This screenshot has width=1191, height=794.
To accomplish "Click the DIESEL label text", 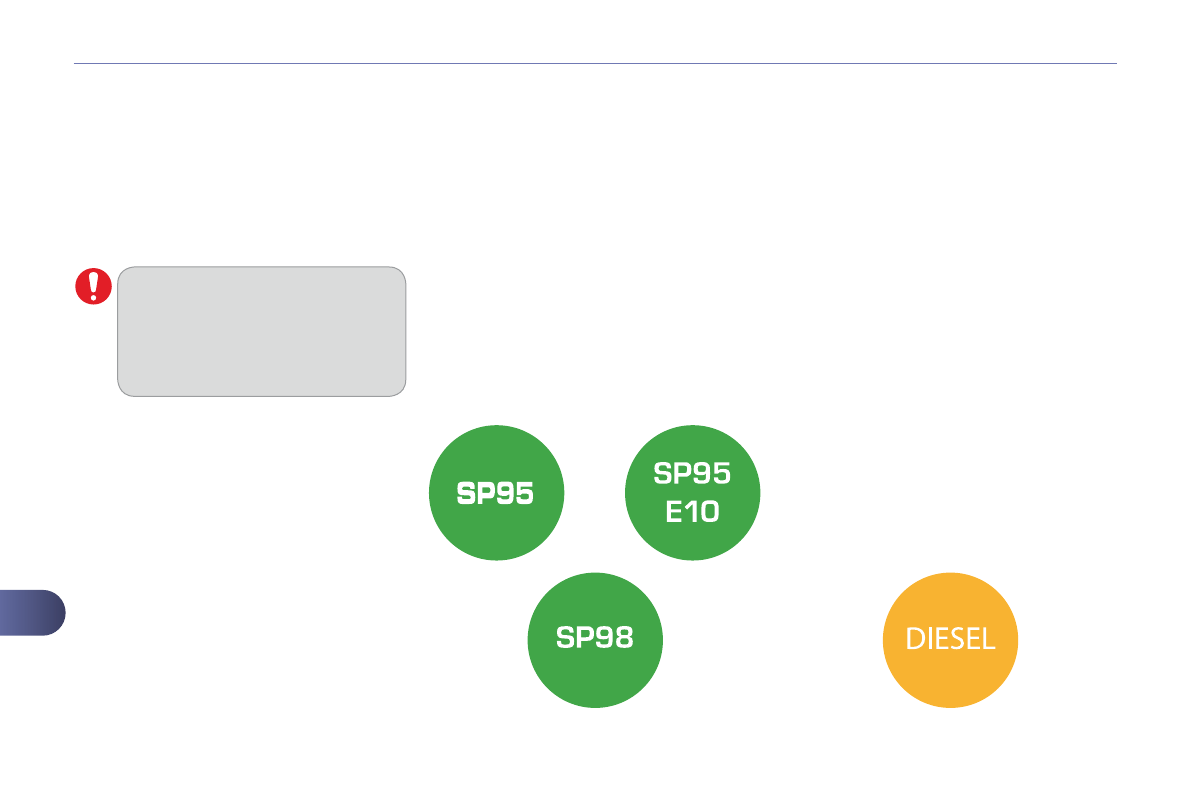I will click(950, 640).
